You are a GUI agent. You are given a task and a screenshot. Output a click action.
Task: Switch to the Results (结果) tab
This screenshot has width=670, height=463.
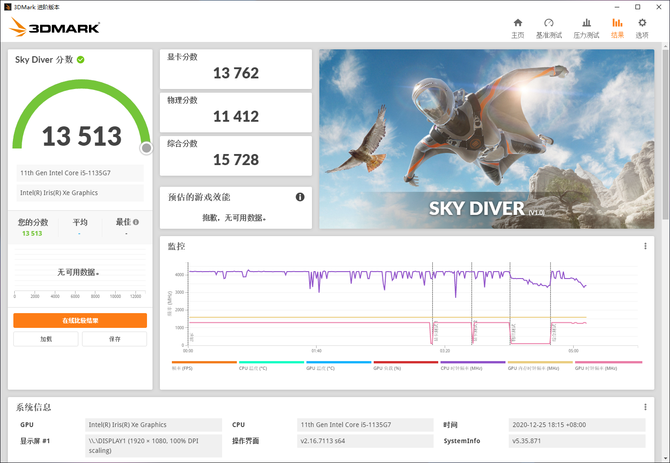(617, 27)
